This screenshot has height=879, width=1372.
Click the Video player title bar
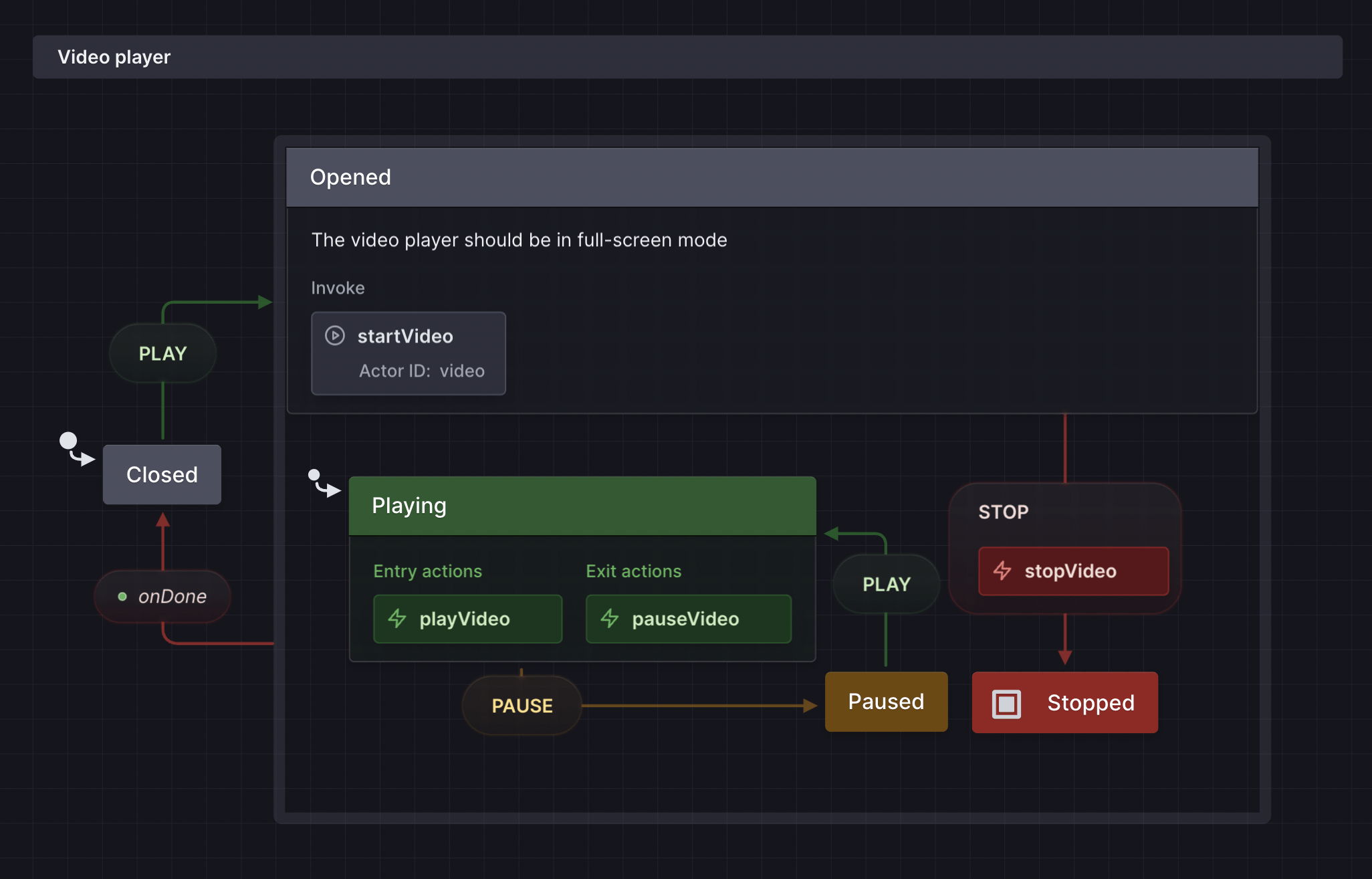tap(687, 57)
